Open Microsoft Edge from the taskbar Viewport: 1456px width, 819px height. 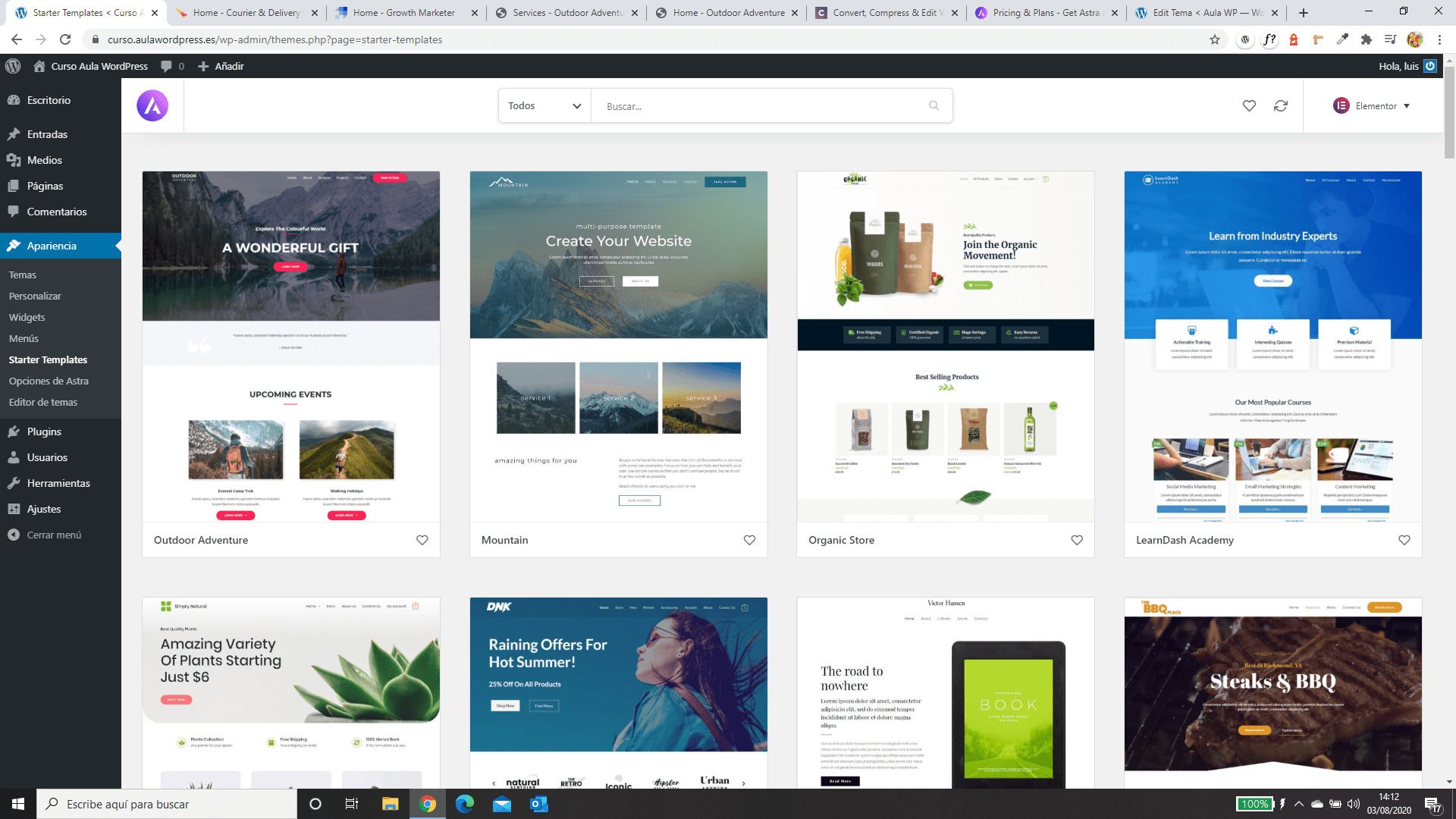(x=464, y=804)
